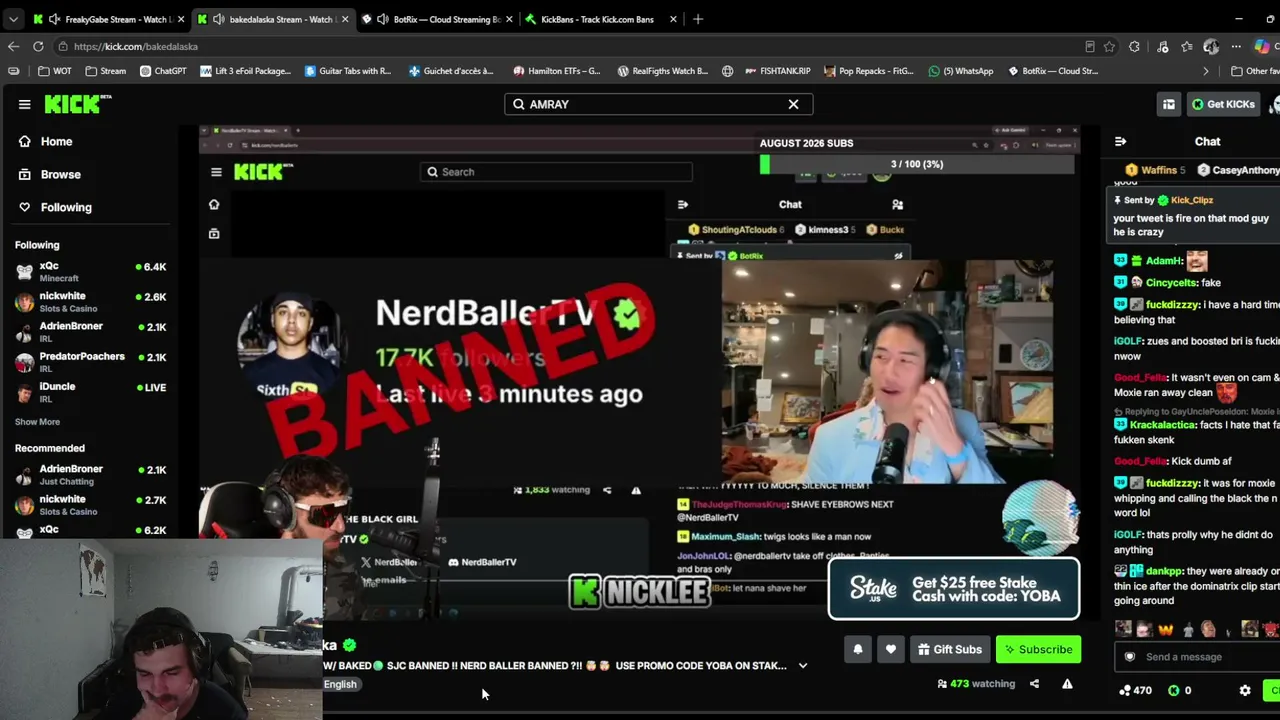
Task: Open the WOT bookmarks folder
Action: [x=54, y=71]
